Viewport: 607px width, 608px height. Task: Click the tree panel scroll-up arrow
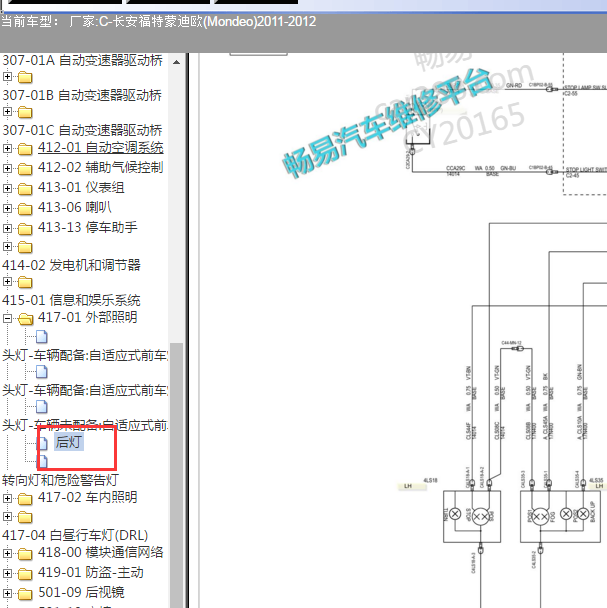click(x=176, y=62)
